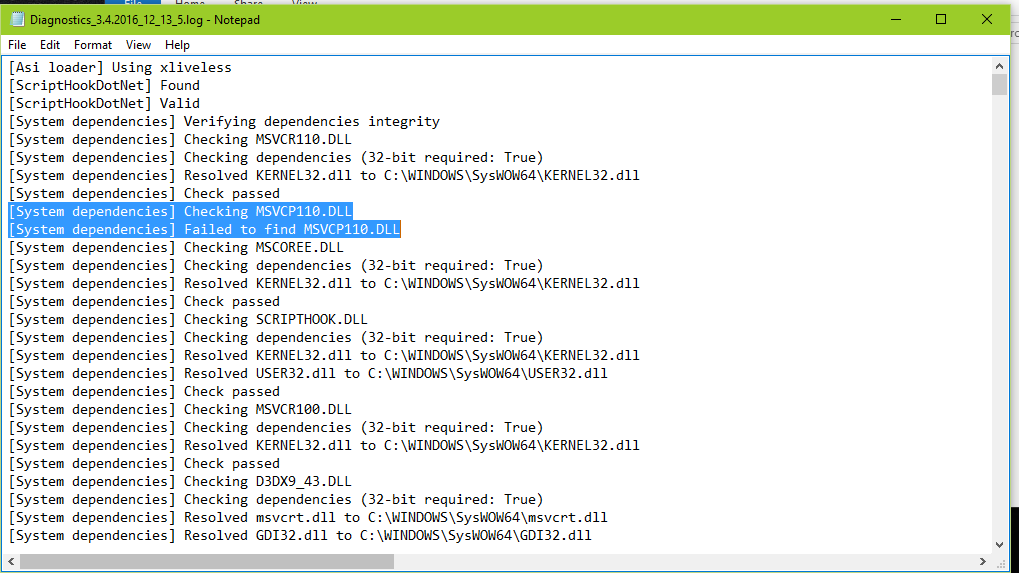Open the View menu
Image resolution: width=1019 pixels, height=573 pixels.
coord(138,45)
